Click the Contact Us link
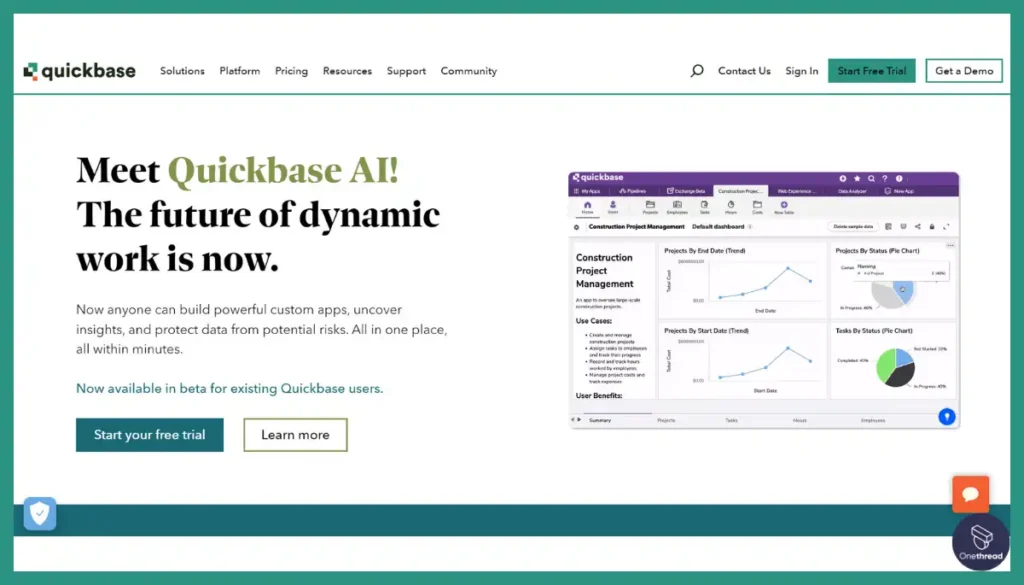1024x585 pixels. pyautogui.click(x=744, y=71)
